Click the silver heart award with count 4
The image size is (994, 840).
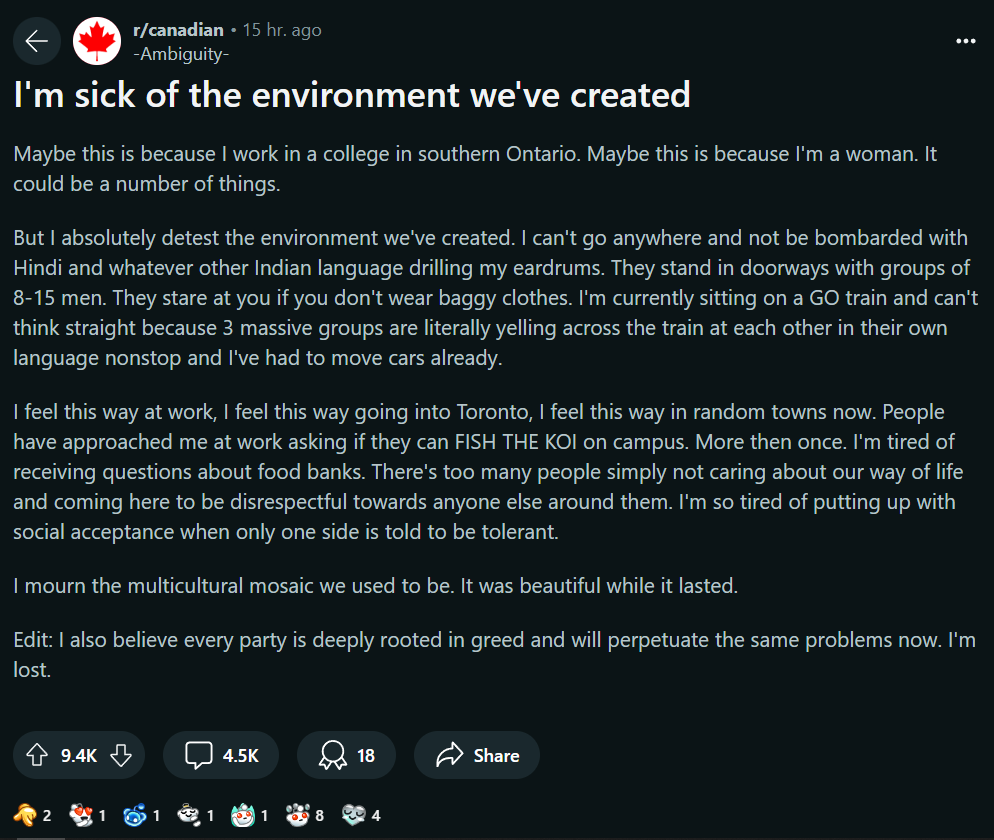coord(353,815)
